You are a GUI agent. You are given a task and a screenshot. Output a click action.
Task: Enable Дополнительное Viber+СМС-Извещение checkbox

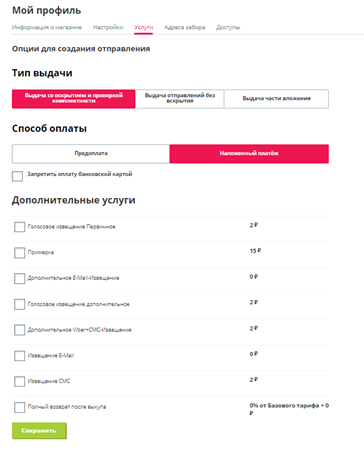pyautogui.click(x=19, y=330)
